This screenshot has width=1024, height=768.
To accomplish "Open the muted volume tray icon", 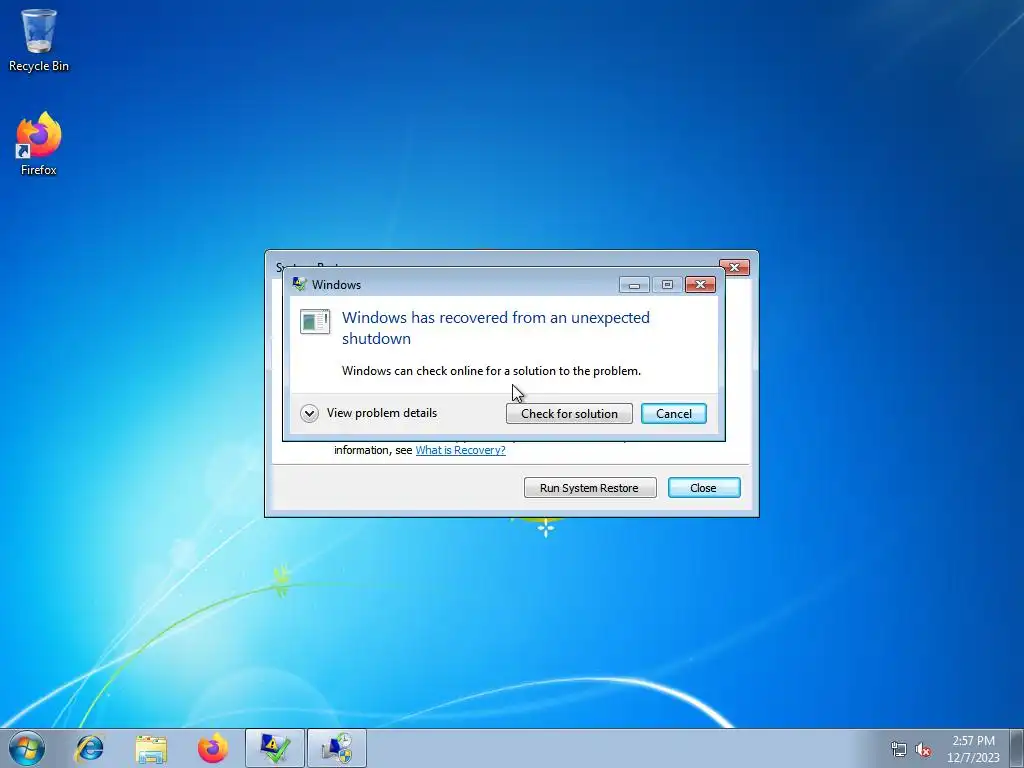I will pyautogui.click(x=923, y=749).
